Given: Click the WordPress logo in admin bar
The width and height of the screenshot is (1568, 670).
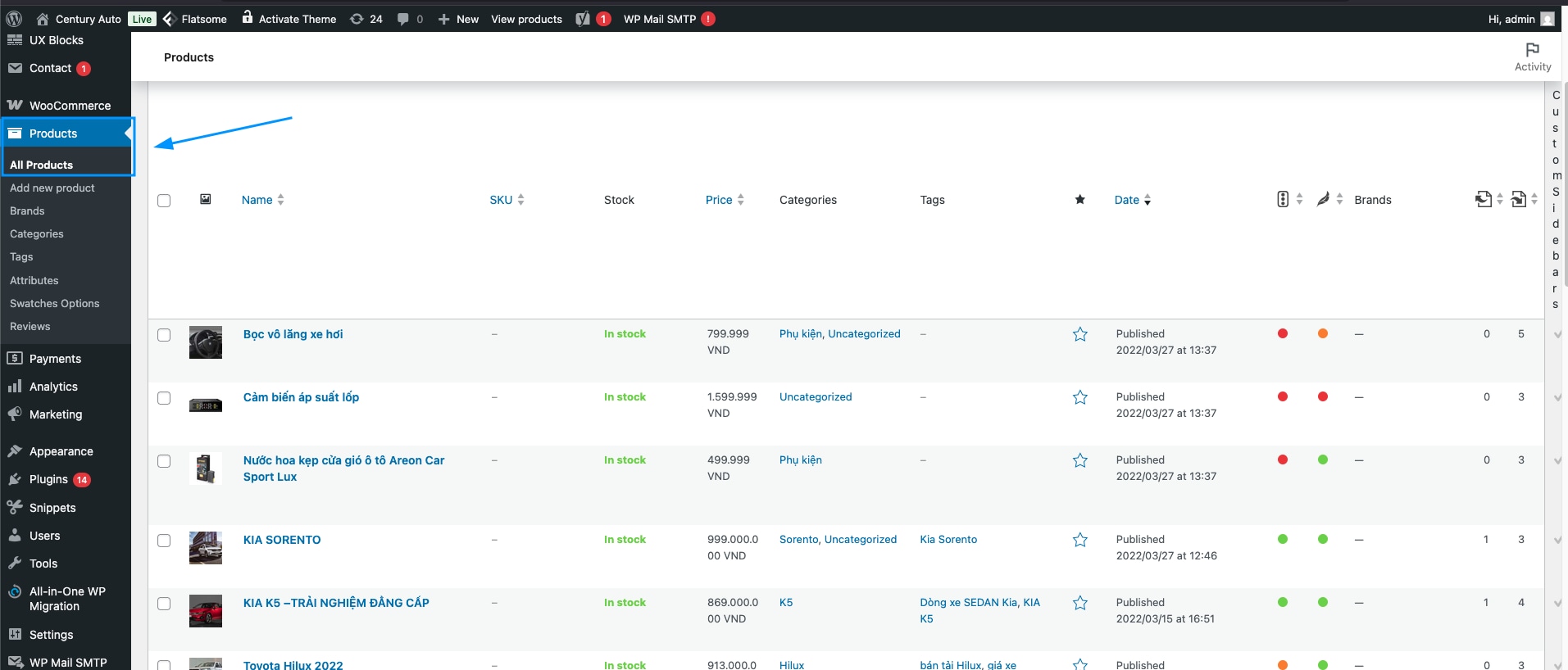Looking at the screenshot, I should pos(14,19).
